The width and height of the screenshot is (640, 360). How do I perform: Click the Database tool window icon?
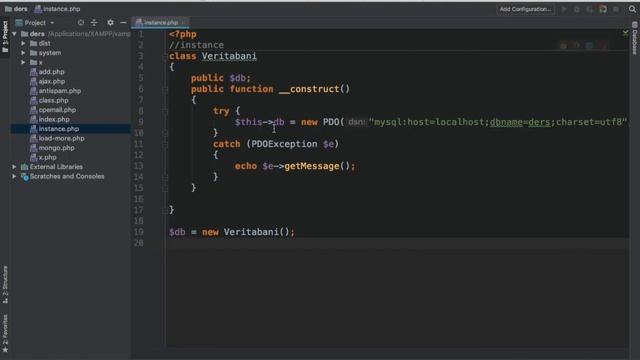[x=635, y=24]
